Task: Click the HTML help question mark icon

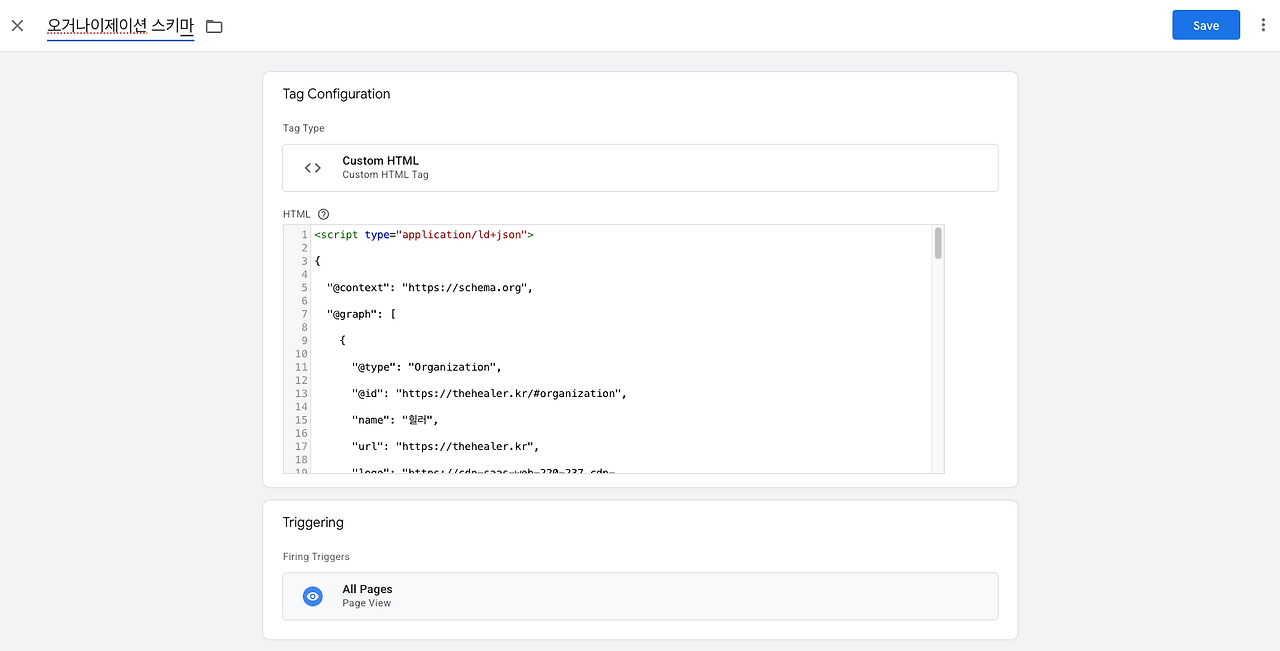Action: [x=323, y=214]
